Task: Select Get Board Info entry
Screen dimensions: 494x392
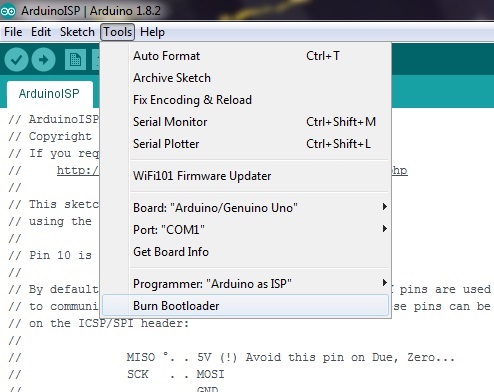Action: [245, 252]
